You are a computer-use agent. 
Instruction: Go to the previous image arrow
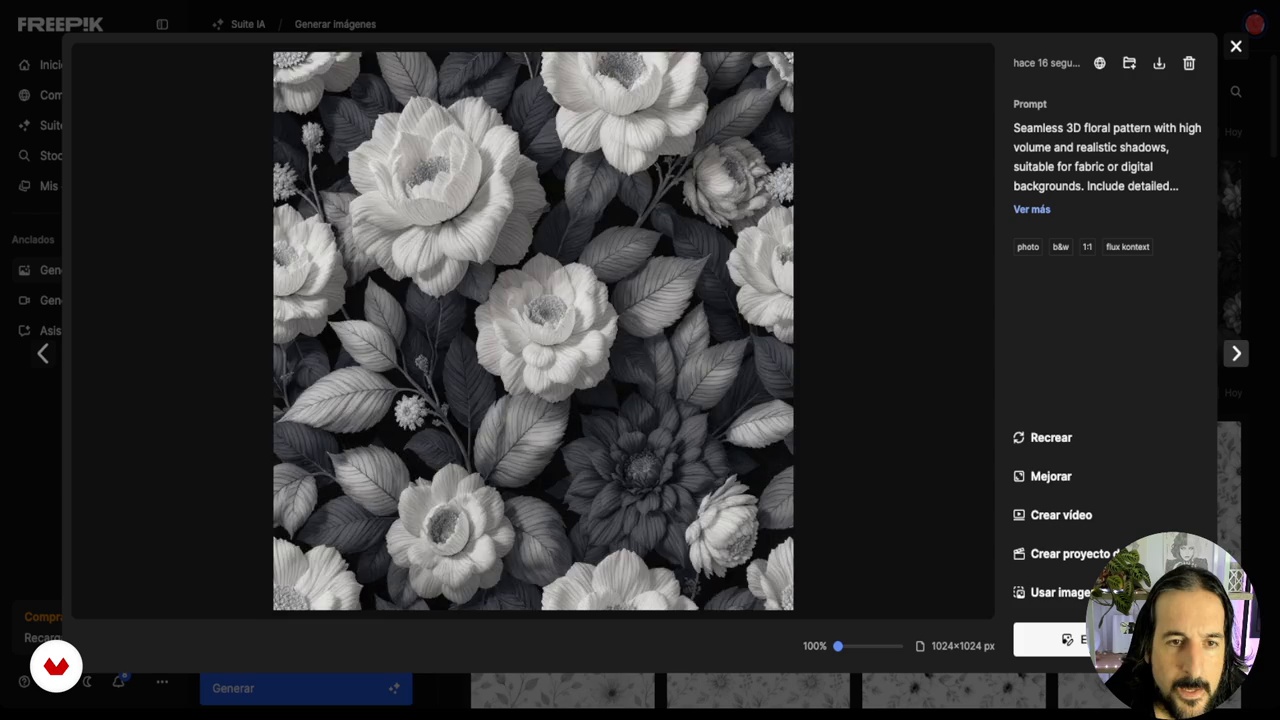(x=43, y=353)
